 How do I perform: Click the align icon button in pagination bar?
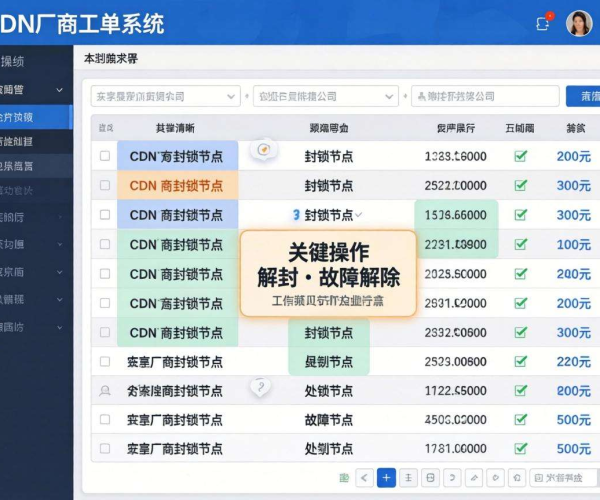point(408,477)
